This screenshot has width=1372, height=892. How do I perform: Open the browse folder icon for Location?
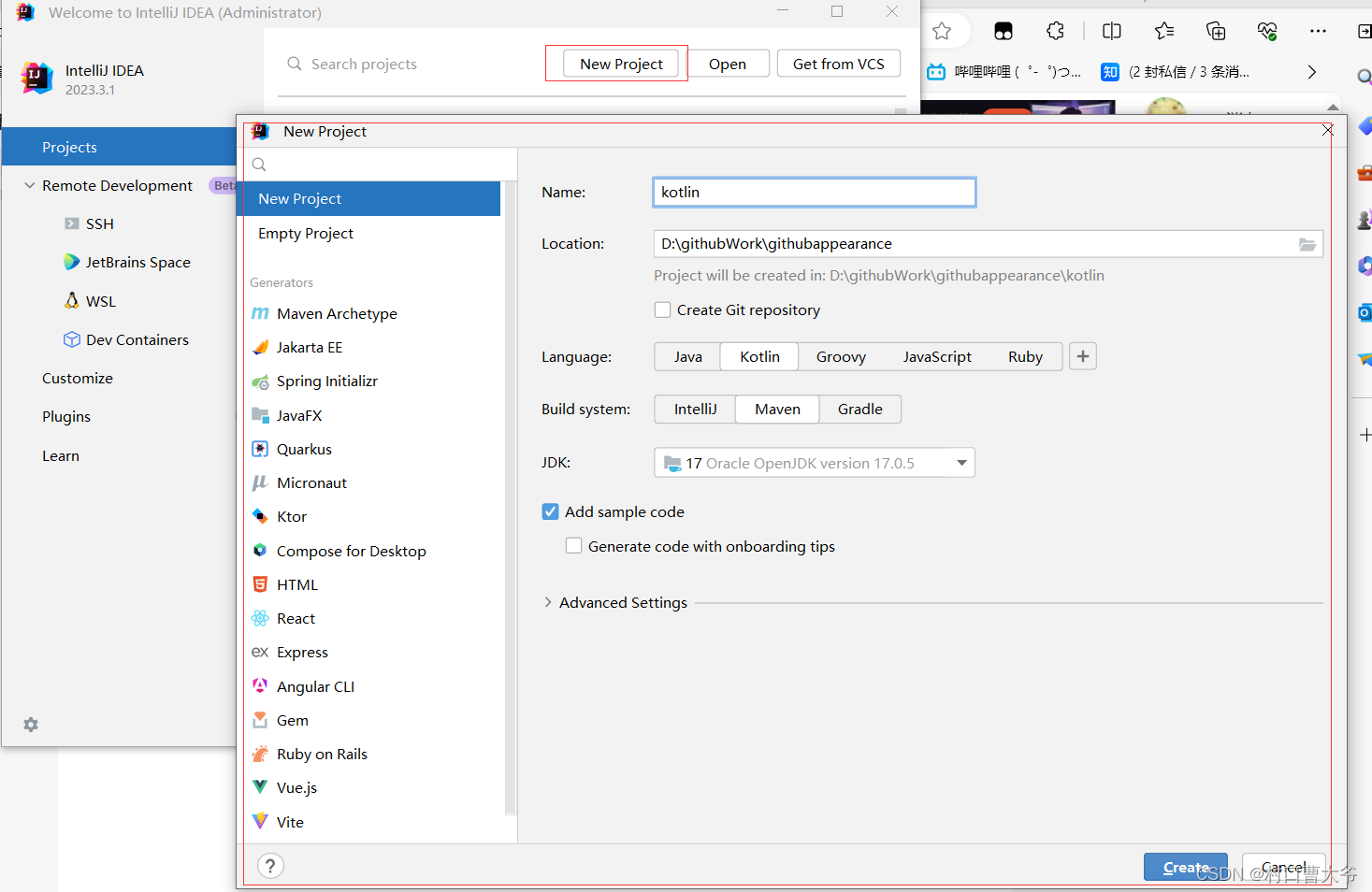click(1307, 244)
